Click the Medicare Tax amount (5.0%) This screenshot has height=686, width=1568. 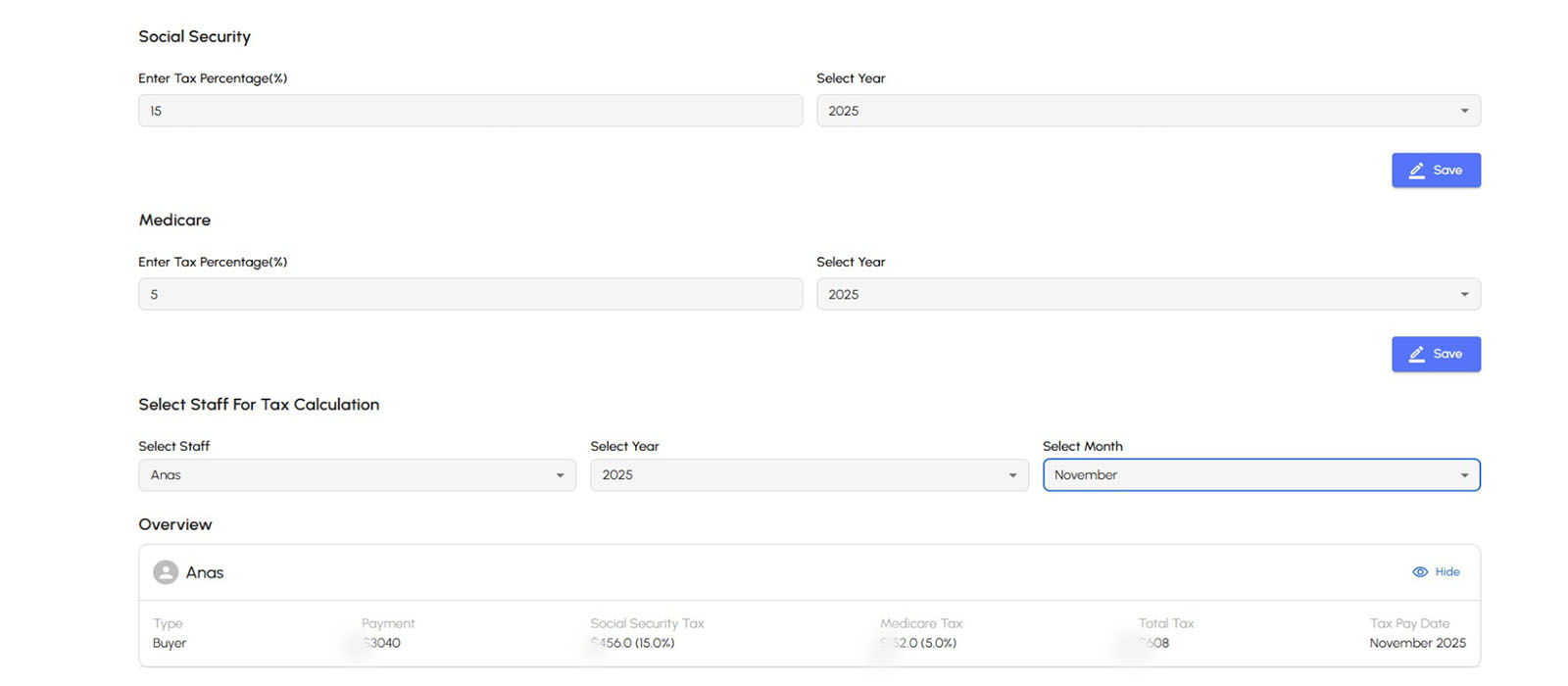pyautogui.click(x=919, y=644)
